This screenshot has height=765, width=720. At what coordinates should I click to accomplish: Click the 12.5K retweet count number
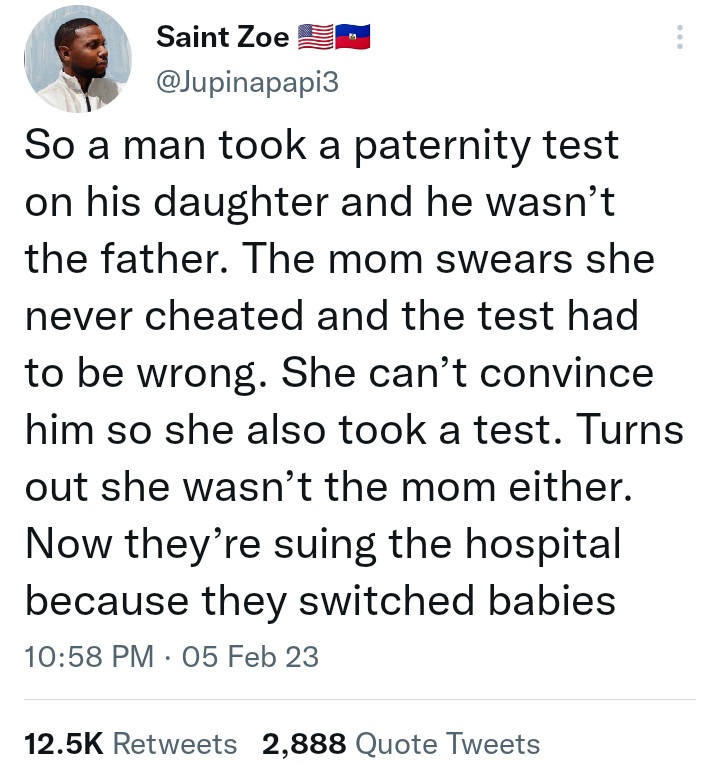tap(62, 744)
